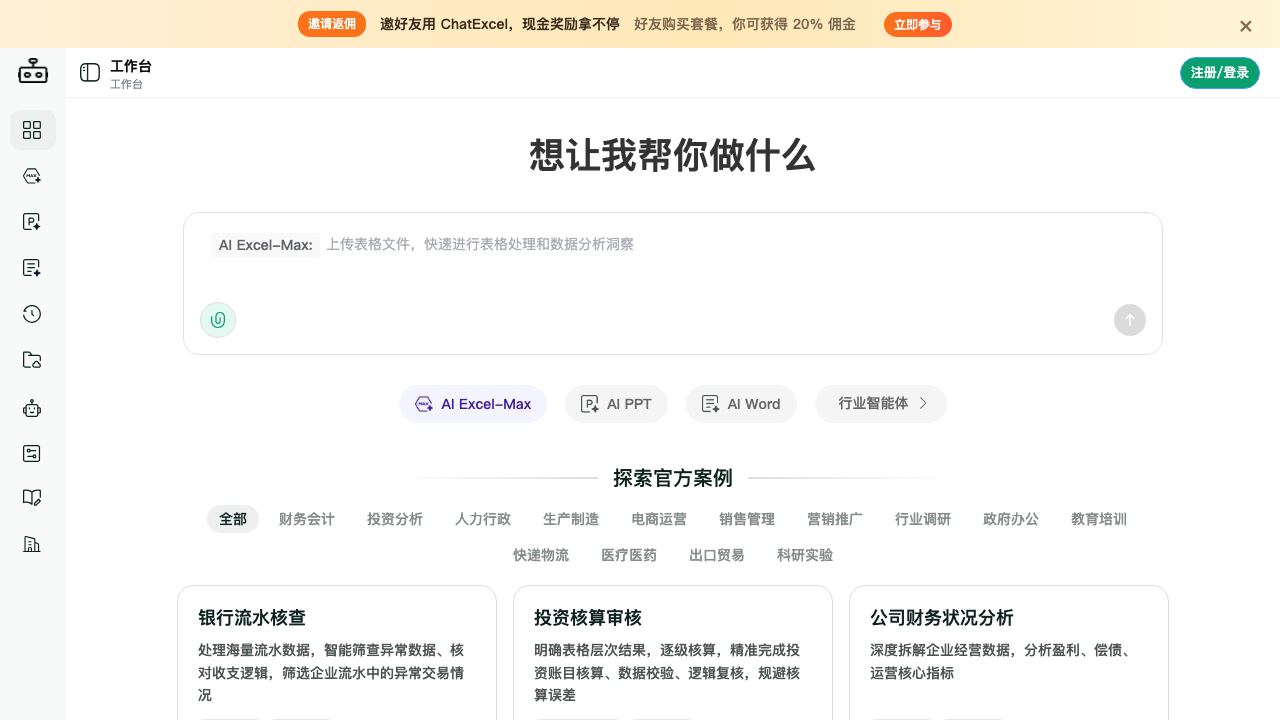Click the 邀请返佣 badge

pos(332,24)
